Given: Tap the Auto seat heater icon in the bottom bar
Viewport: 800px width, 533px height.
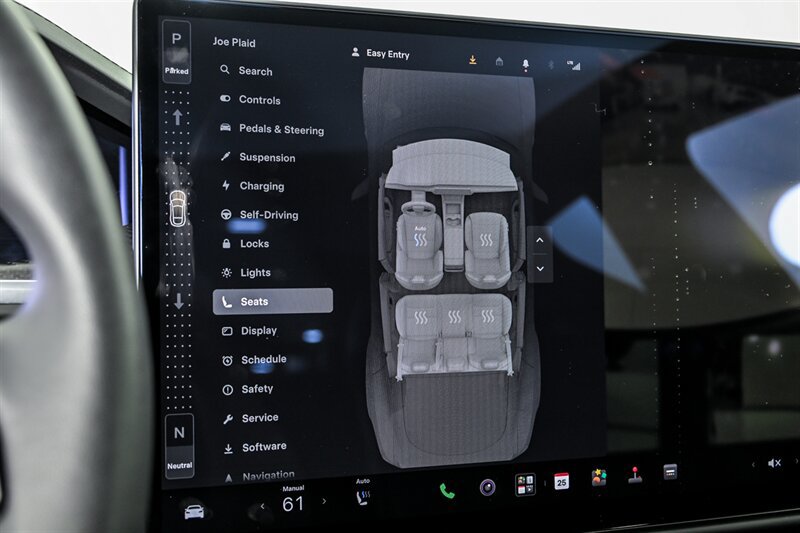Looking at the screenshot, I should (363, 493).
